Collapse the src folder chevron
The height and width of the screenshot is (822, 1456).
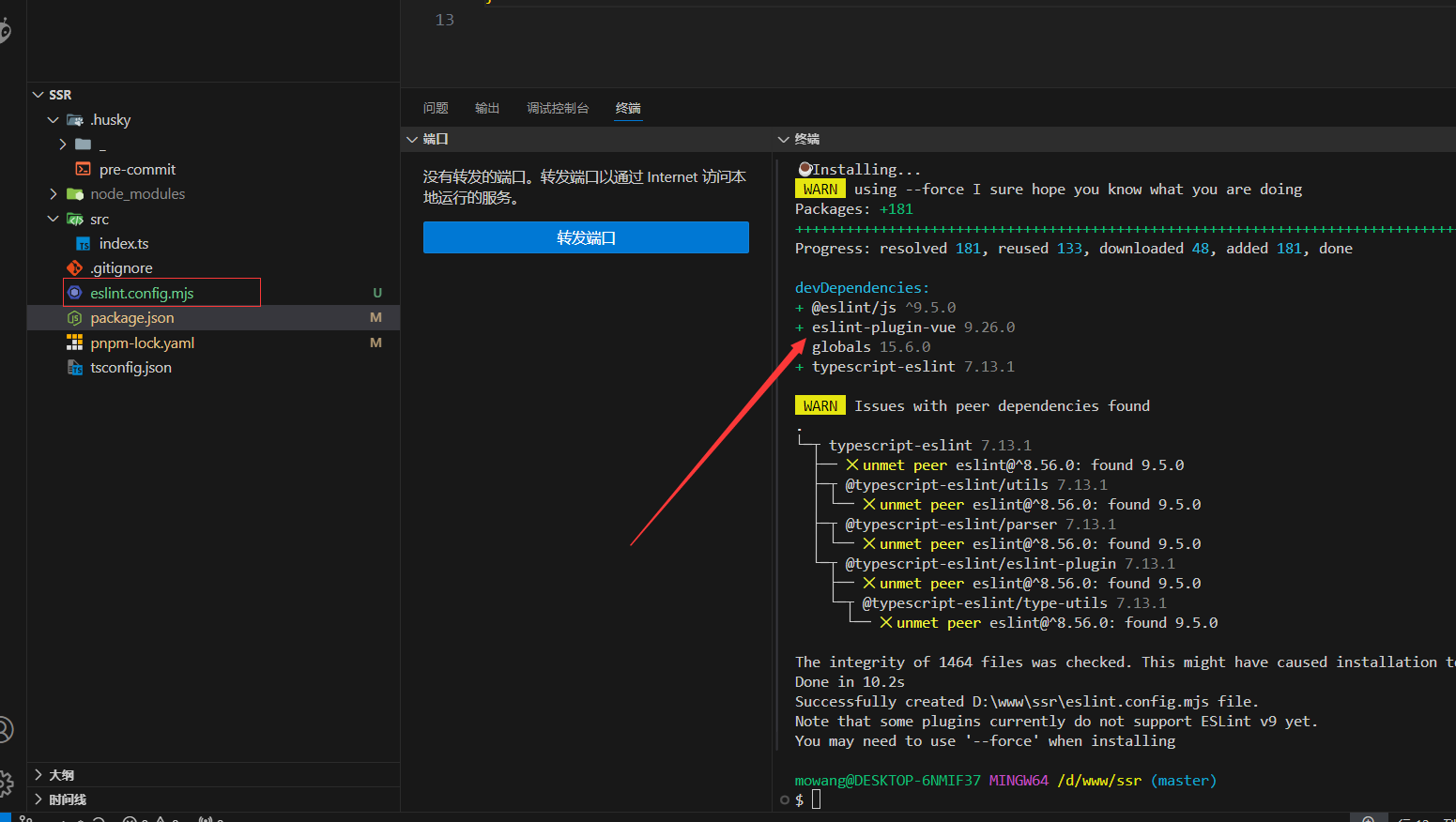54,220
